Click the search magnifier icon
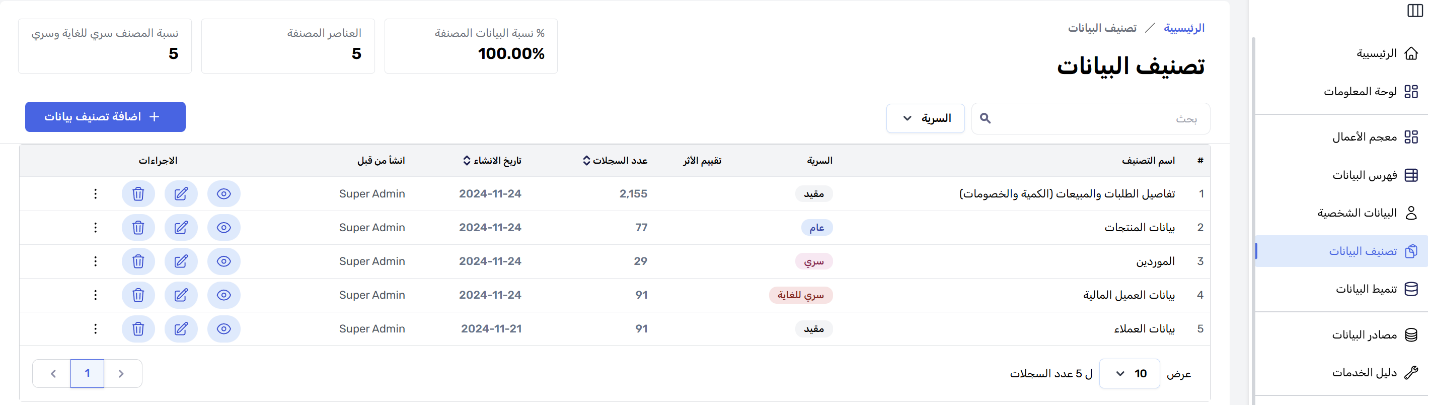 coord(984,118)
